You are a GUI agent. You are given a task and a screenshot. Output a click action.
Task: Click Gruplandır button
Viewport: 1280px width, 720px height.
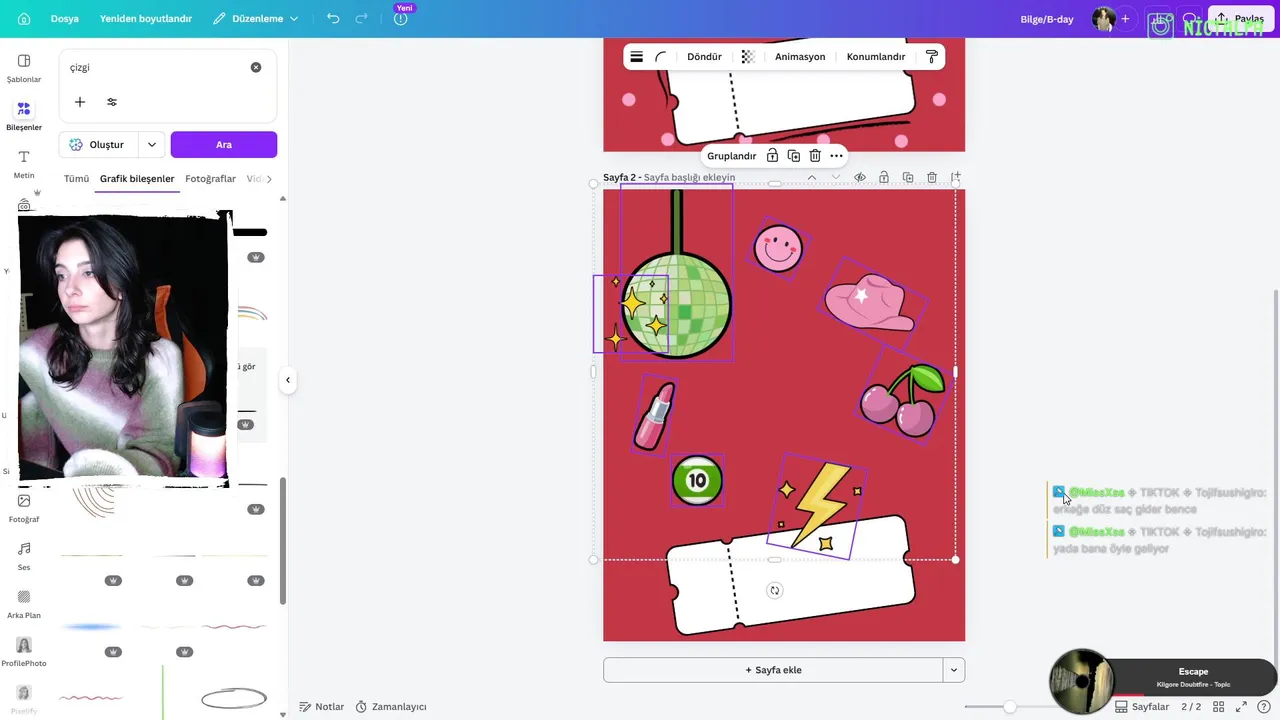point(732,156)
